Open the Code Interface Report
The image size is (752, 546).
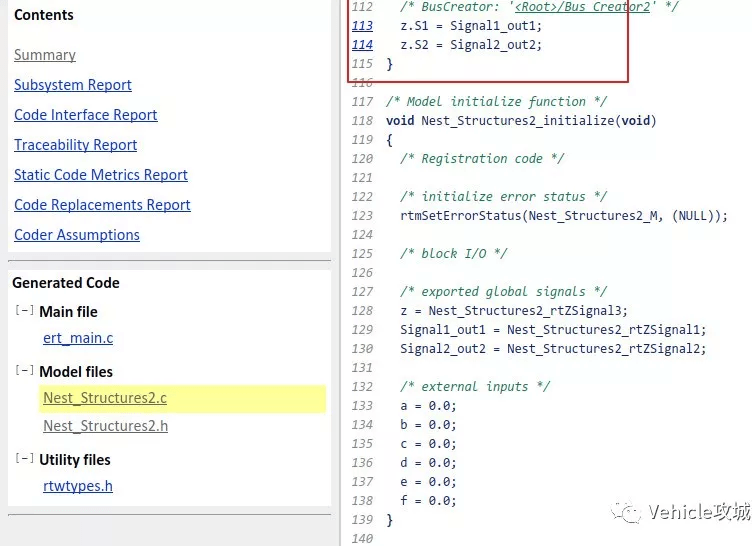pyautogui.click(x=85, y=115)
